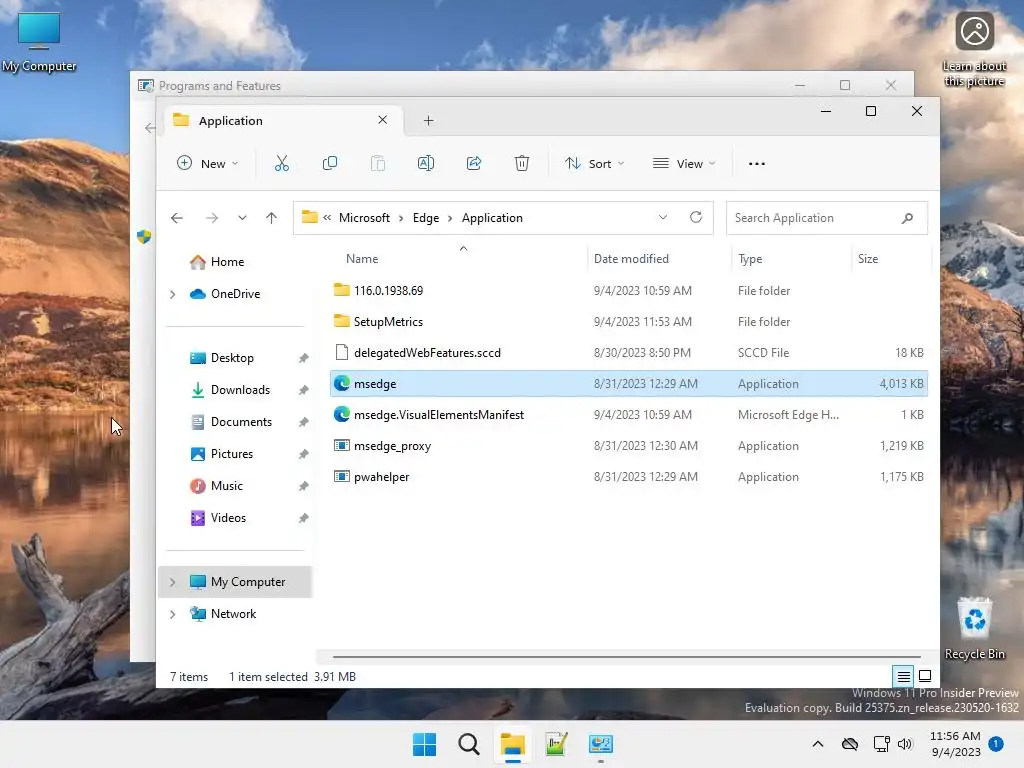Click the Paste clipboard icon
1024x768 pixels.
(x=377, y=163)
